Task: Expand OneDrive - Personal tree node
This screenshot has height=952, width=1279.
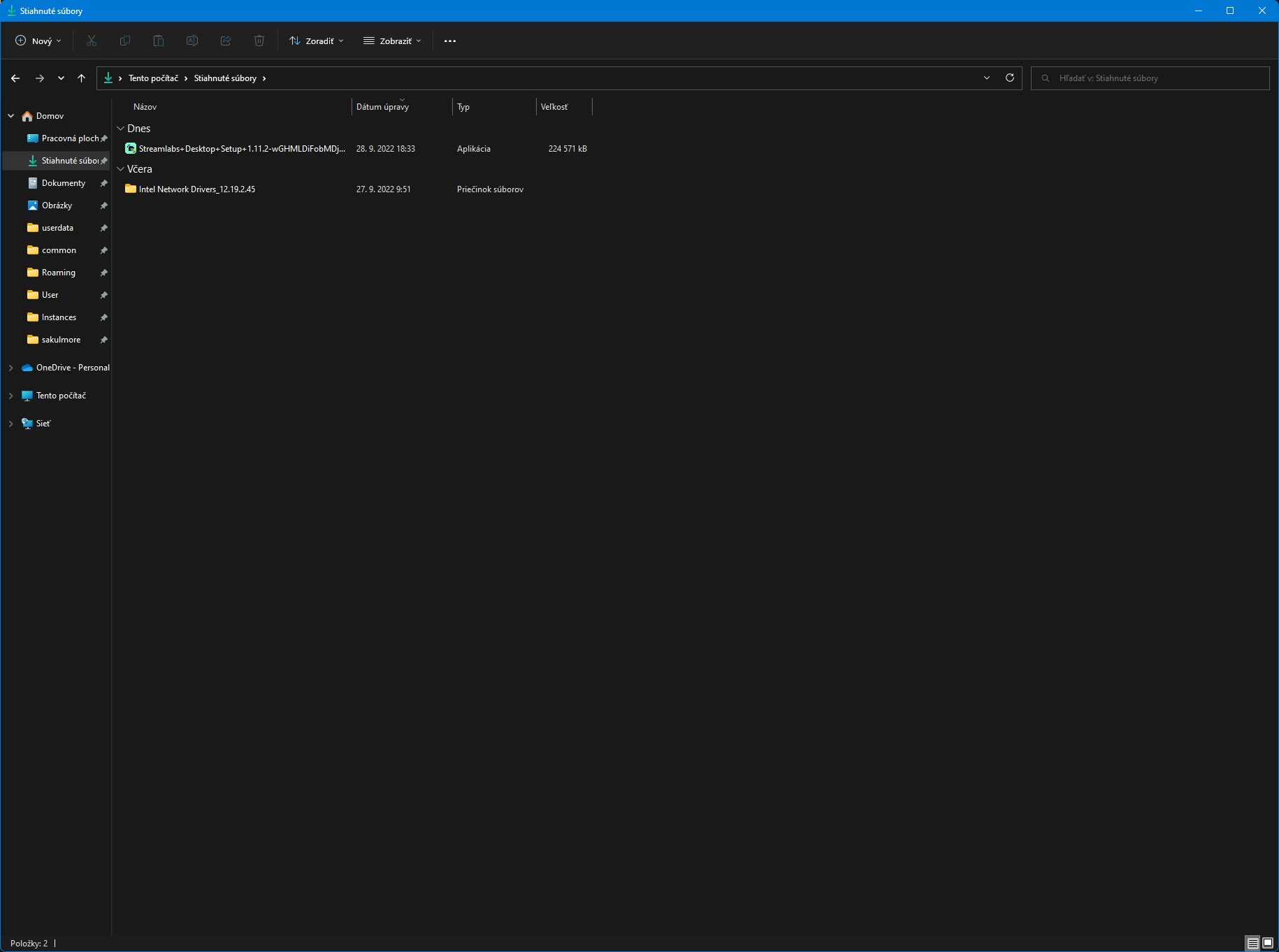Action: pos(11,368)
